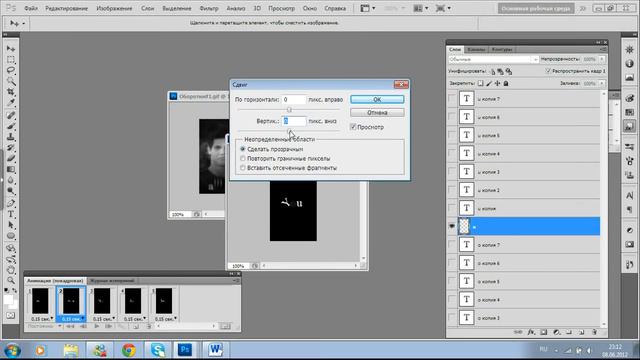Click the Отмена button
This screenshot has height=360, width=640.
tap(377, 112)
